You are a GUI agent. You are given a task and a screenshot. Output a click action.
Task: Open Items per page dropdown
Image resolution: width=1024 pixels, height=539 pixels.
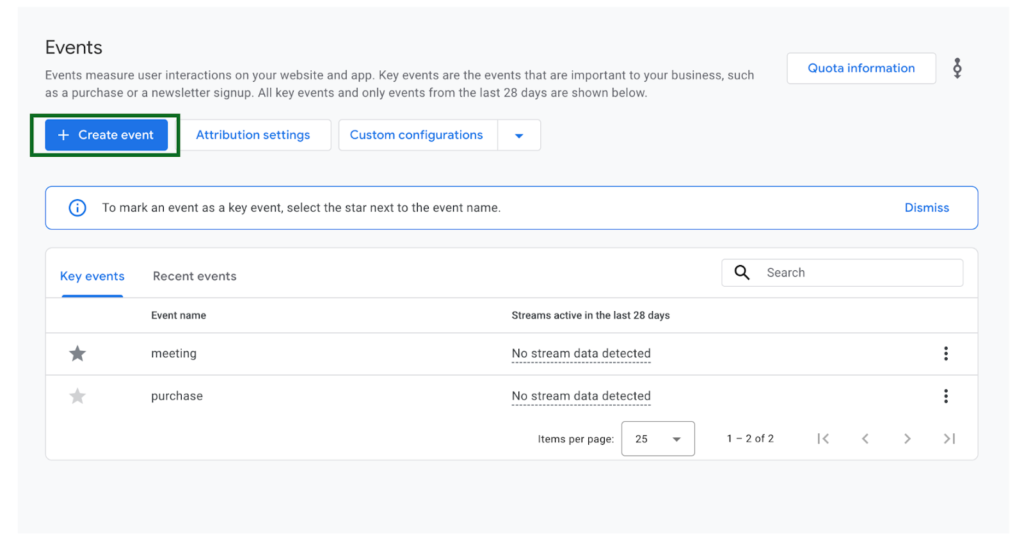pyautogui.click(x=657, y=438)
